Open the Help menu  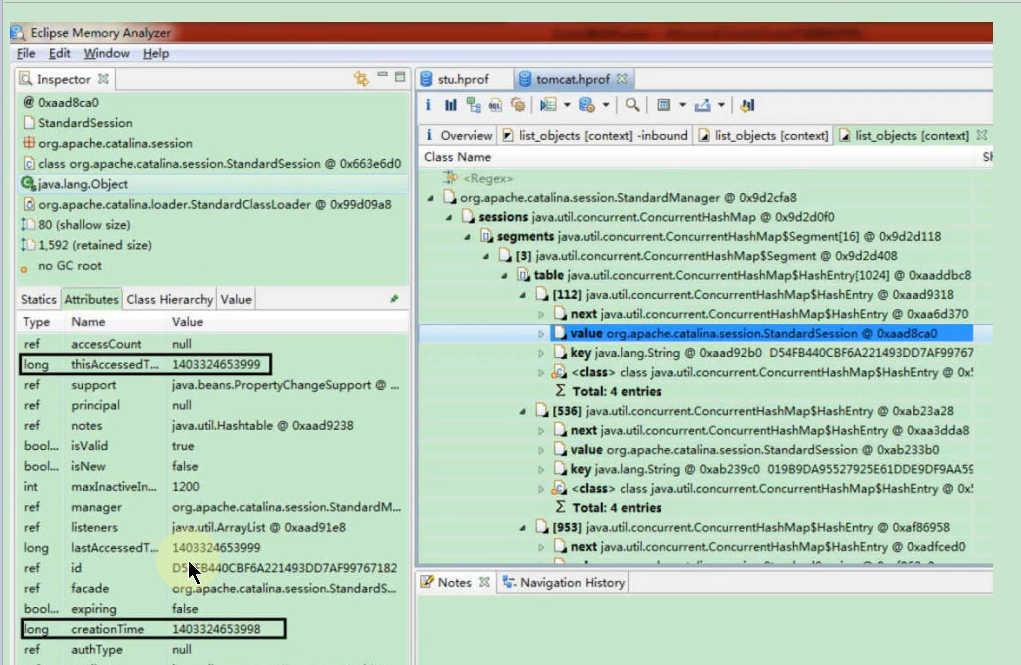pos(156,53)
